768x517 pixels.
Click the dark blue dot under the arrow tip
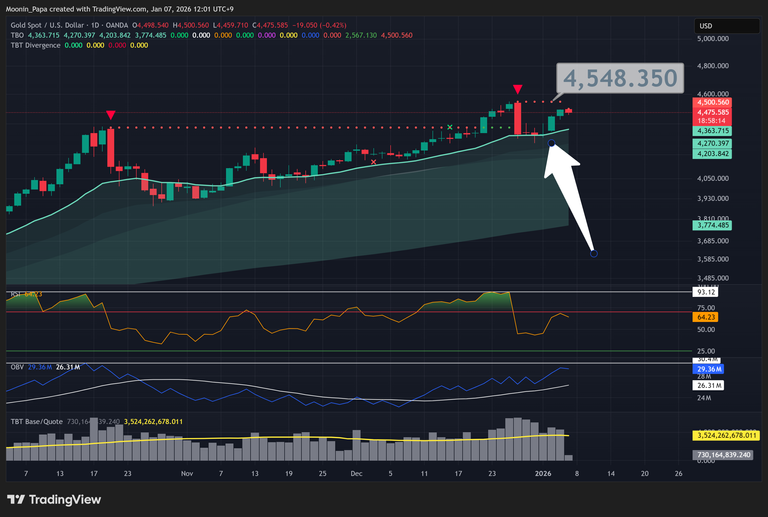pyautogui.click(x=552, y=145)
